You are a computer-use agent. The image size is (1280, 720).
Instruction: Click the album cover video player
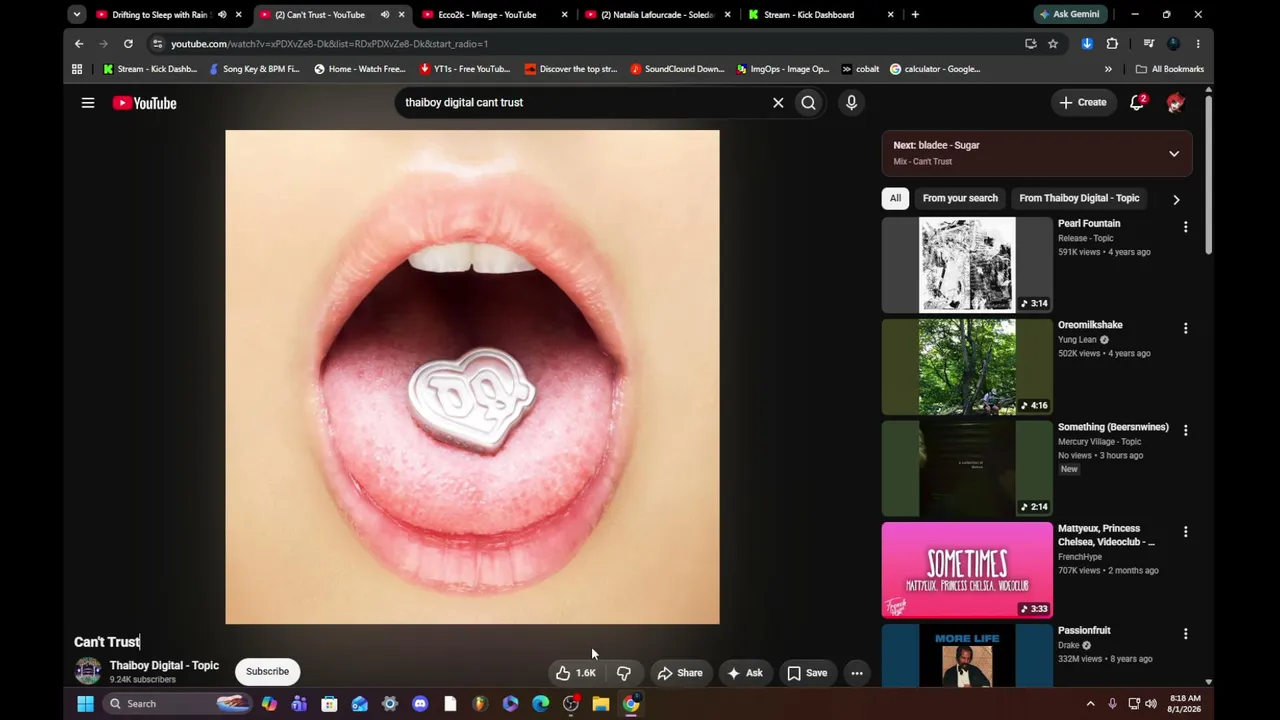[472, 377]
